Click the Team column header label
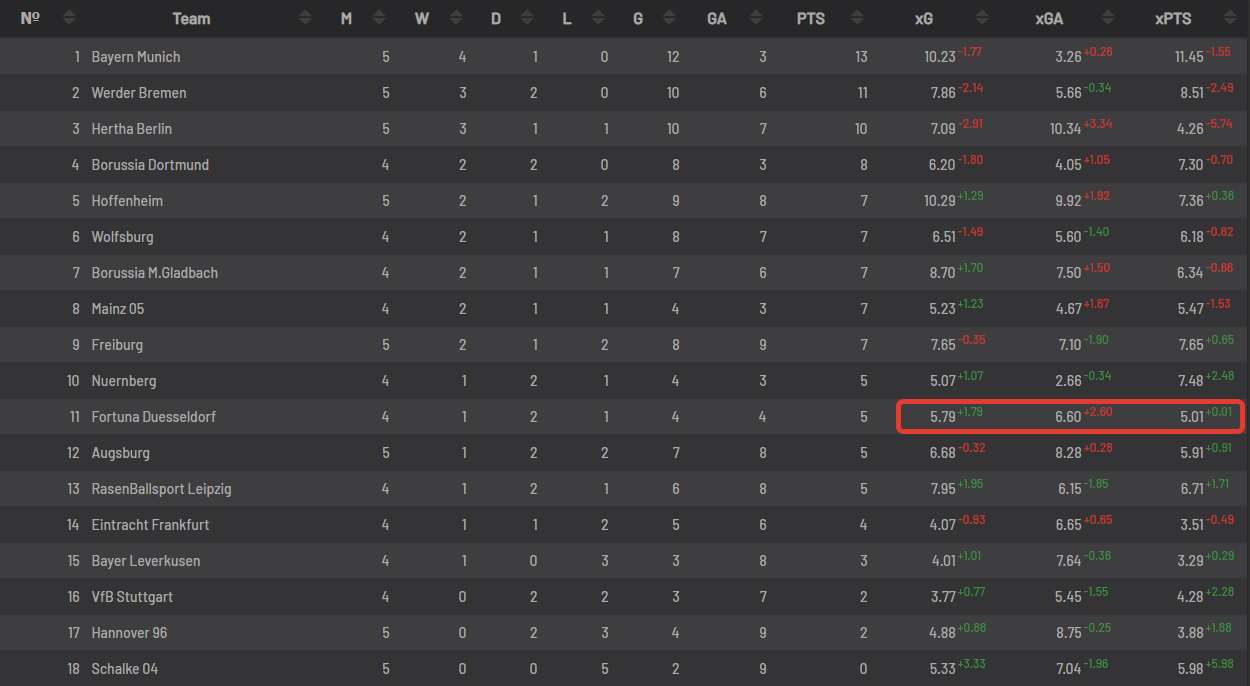 [x=191, y=18]
